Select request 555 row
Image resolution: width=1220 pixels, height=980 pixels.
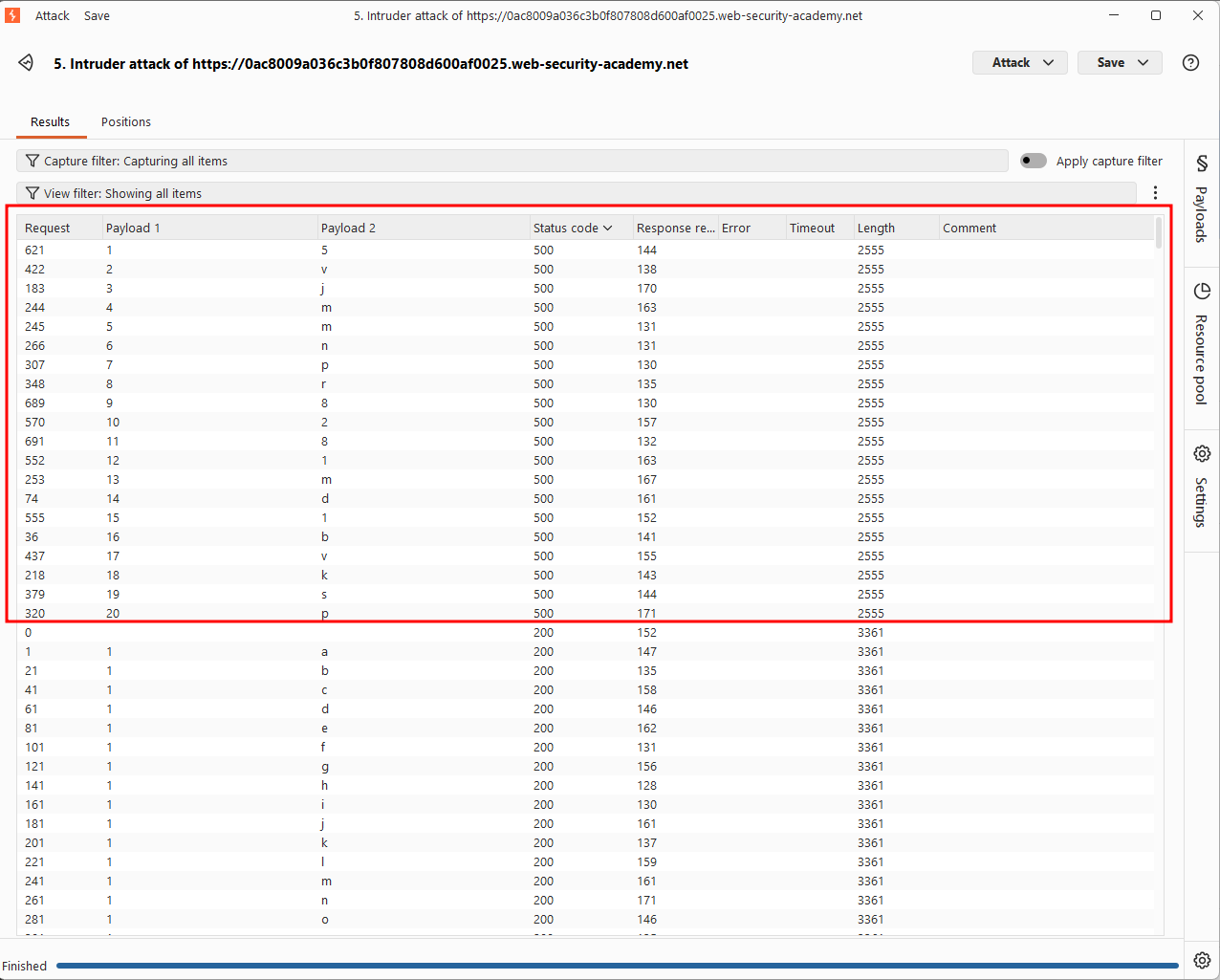585,517
